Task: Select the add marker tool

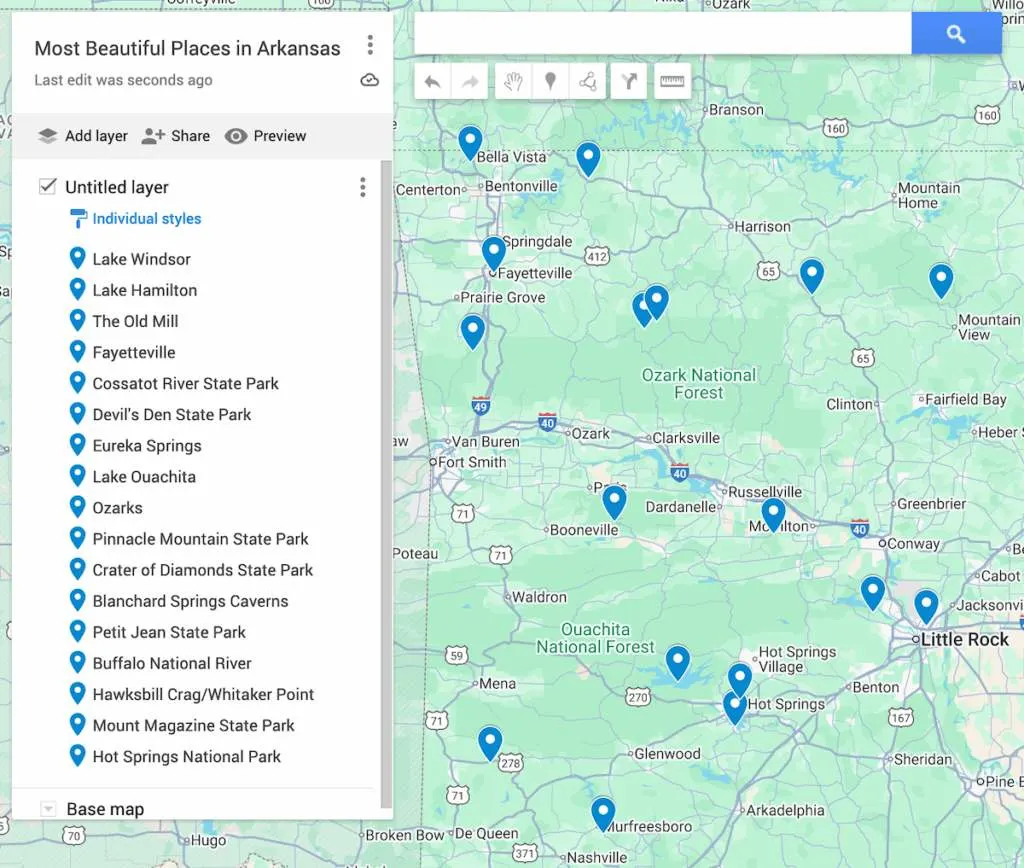Action: point(551,82)
